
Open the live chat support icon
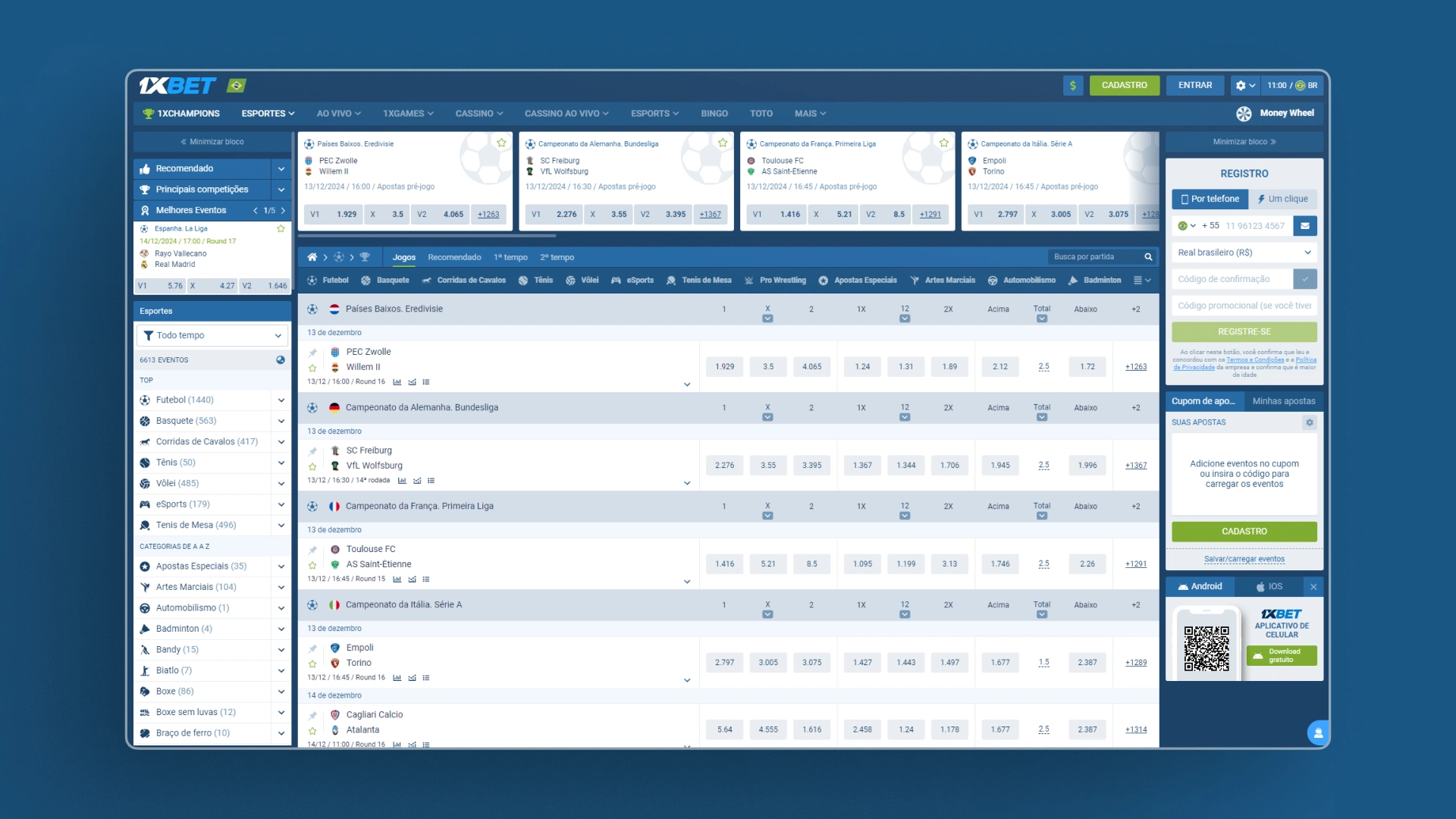(x=1318, y=733)
